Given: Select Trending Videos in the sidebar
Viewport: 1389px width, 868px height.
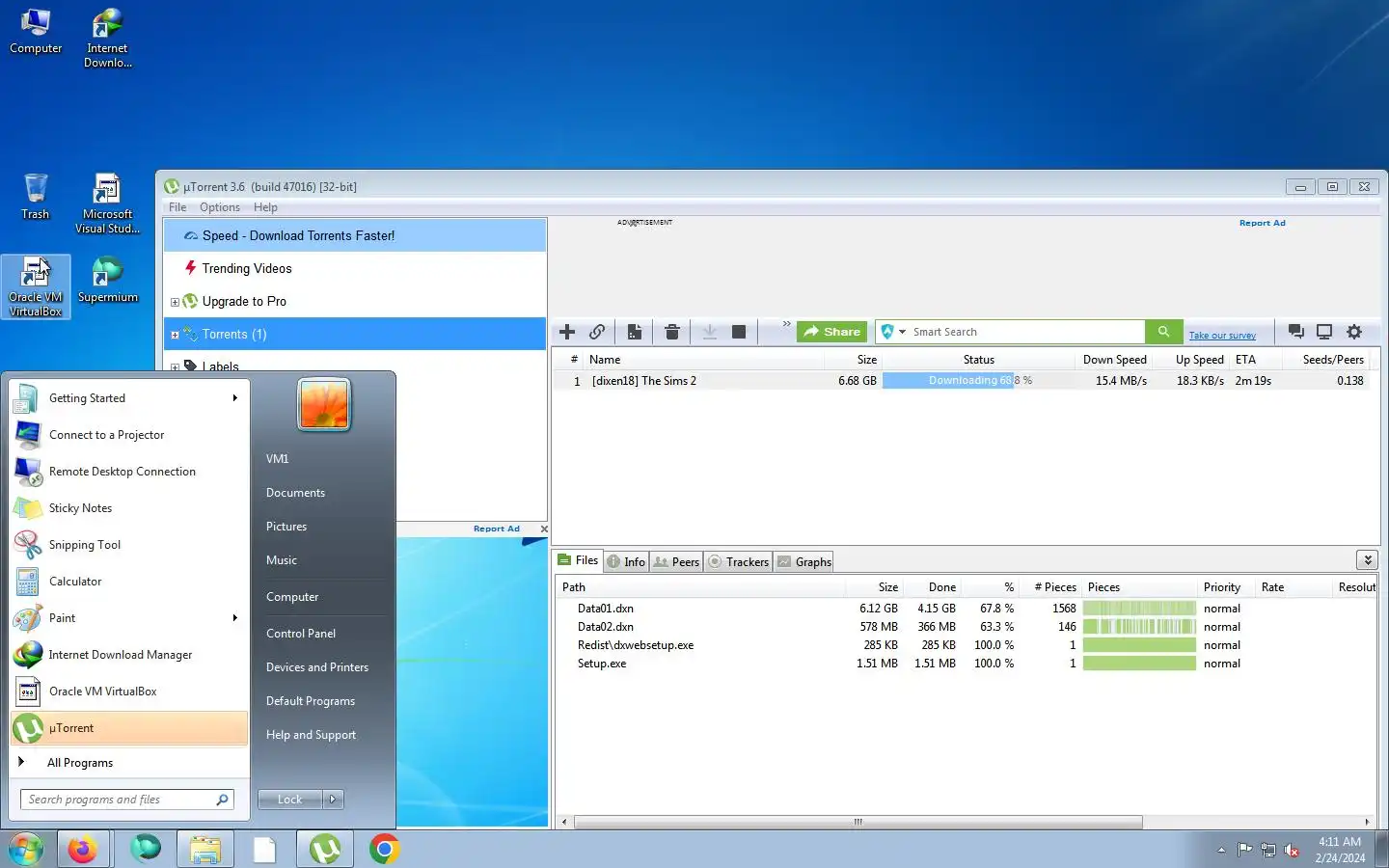Looking at the screenshot, I should click(355, 268).
